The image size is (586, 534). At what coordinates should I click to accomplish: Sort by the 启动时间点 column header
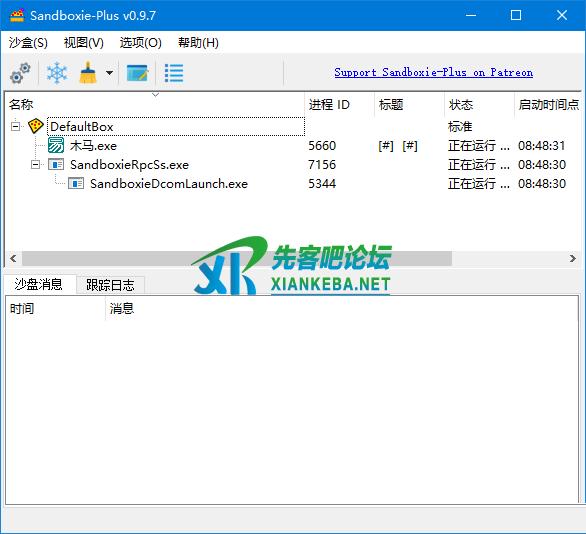(549, 104)
